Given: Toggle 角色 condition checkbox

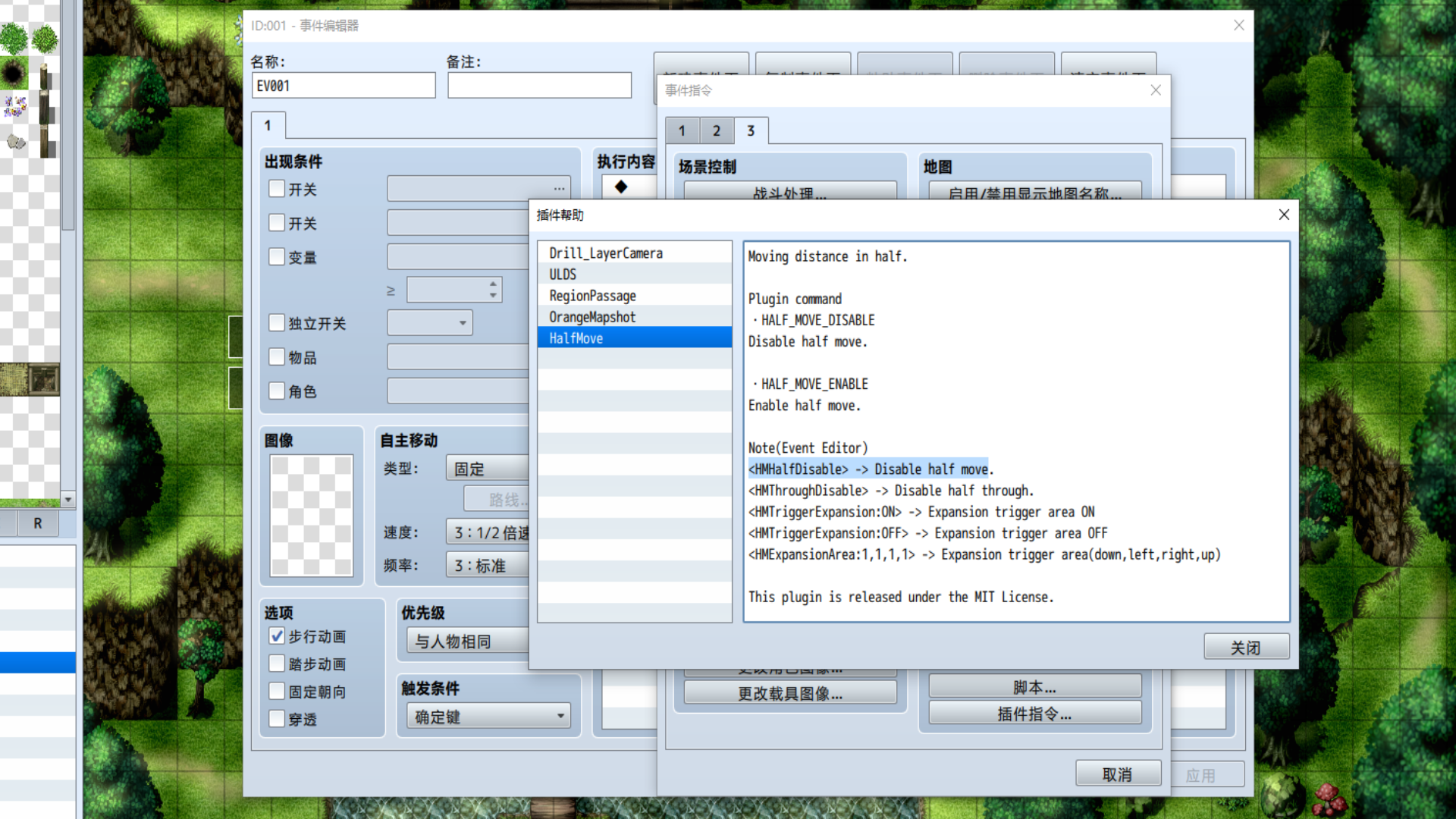Looking at the screenshot, I should [x=277, y=391].
